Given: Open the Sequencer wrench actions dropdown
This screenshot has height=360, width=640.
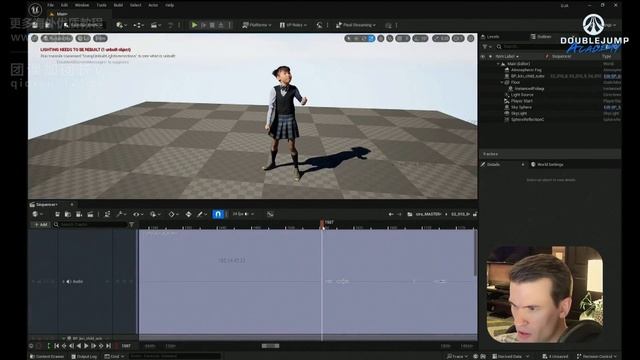Looking at the screenshot, I should (x=121, y=214).
